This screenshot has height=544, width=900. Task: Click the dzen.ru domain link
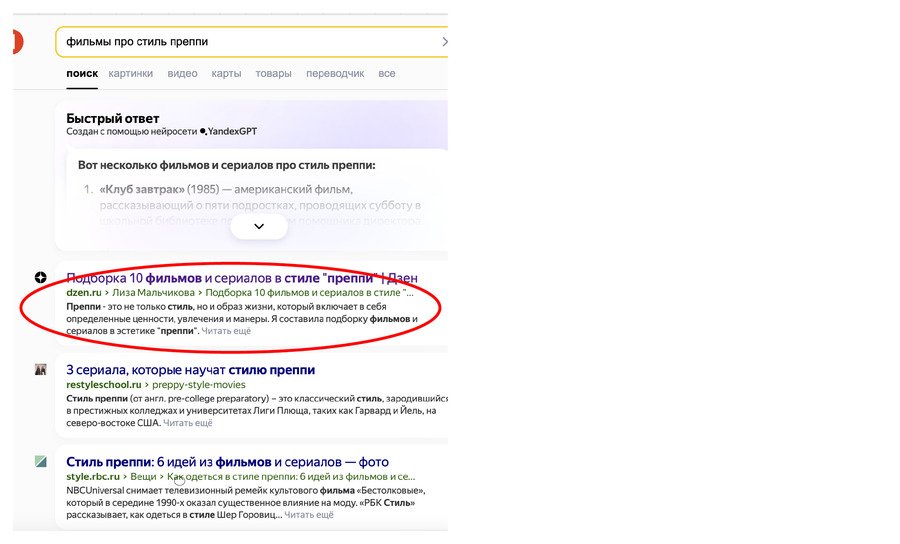coord(84,293)
